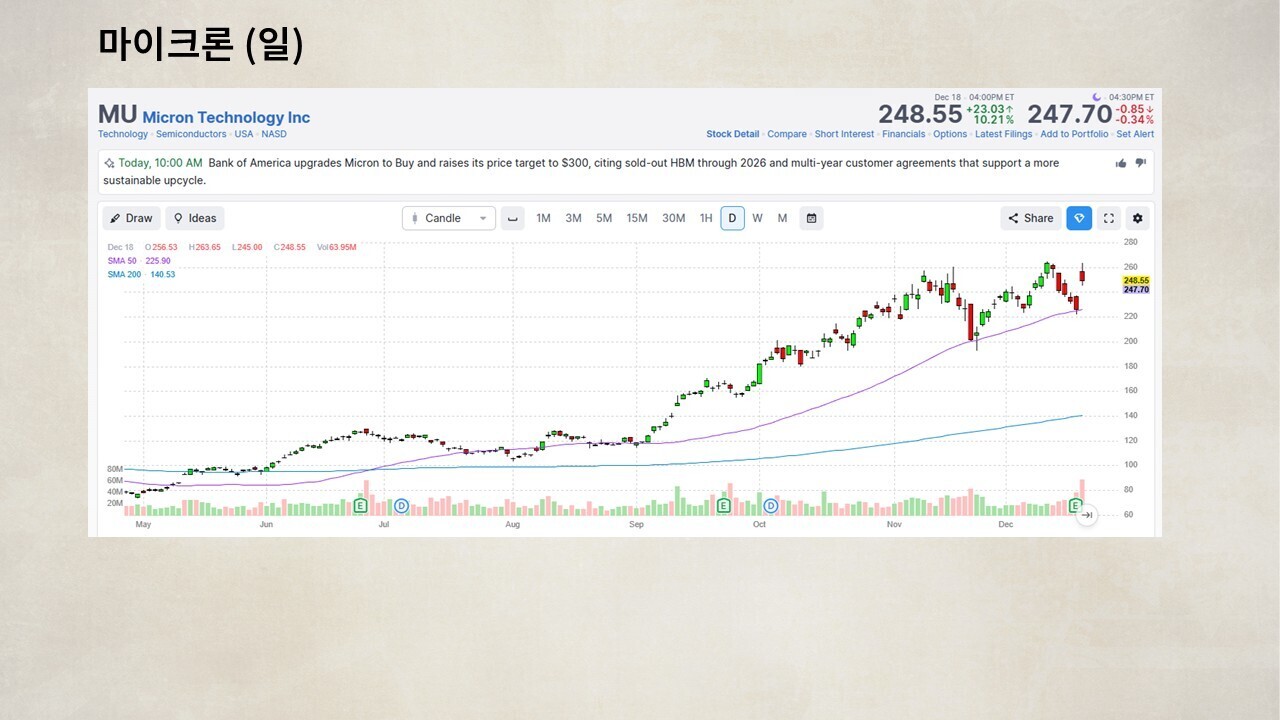Open the Ideas panel
Screen dimensions: 1280x720
click(195, 218)
